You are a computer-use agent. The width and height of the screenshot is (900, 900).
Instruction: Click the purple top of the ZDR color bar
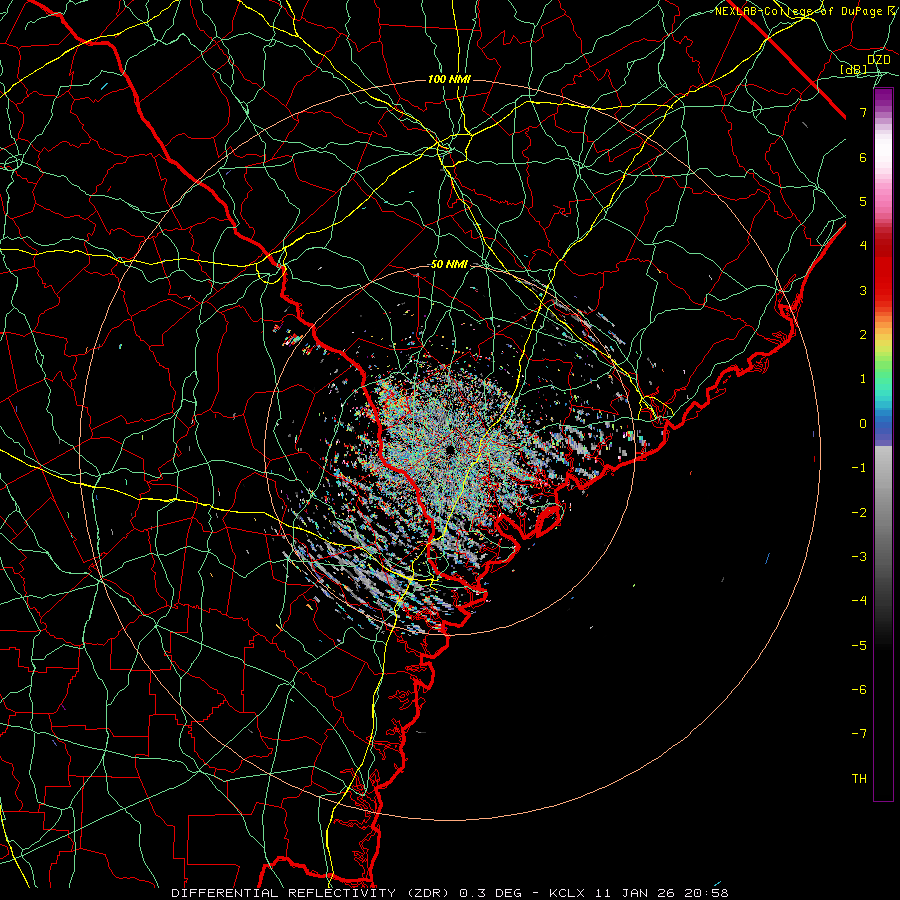click(883, 98)
